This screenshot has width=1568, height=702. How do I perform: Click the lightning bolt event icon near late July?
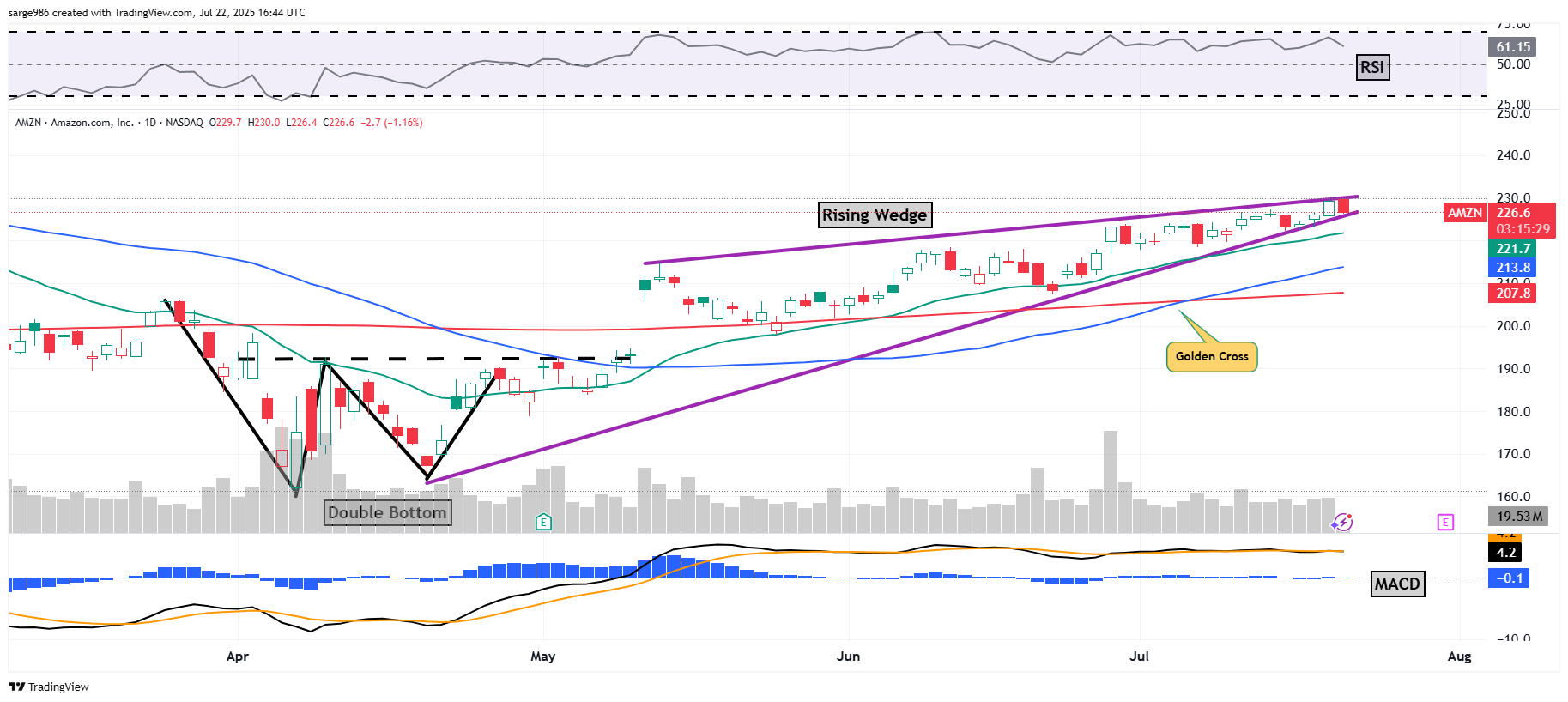1342,522
